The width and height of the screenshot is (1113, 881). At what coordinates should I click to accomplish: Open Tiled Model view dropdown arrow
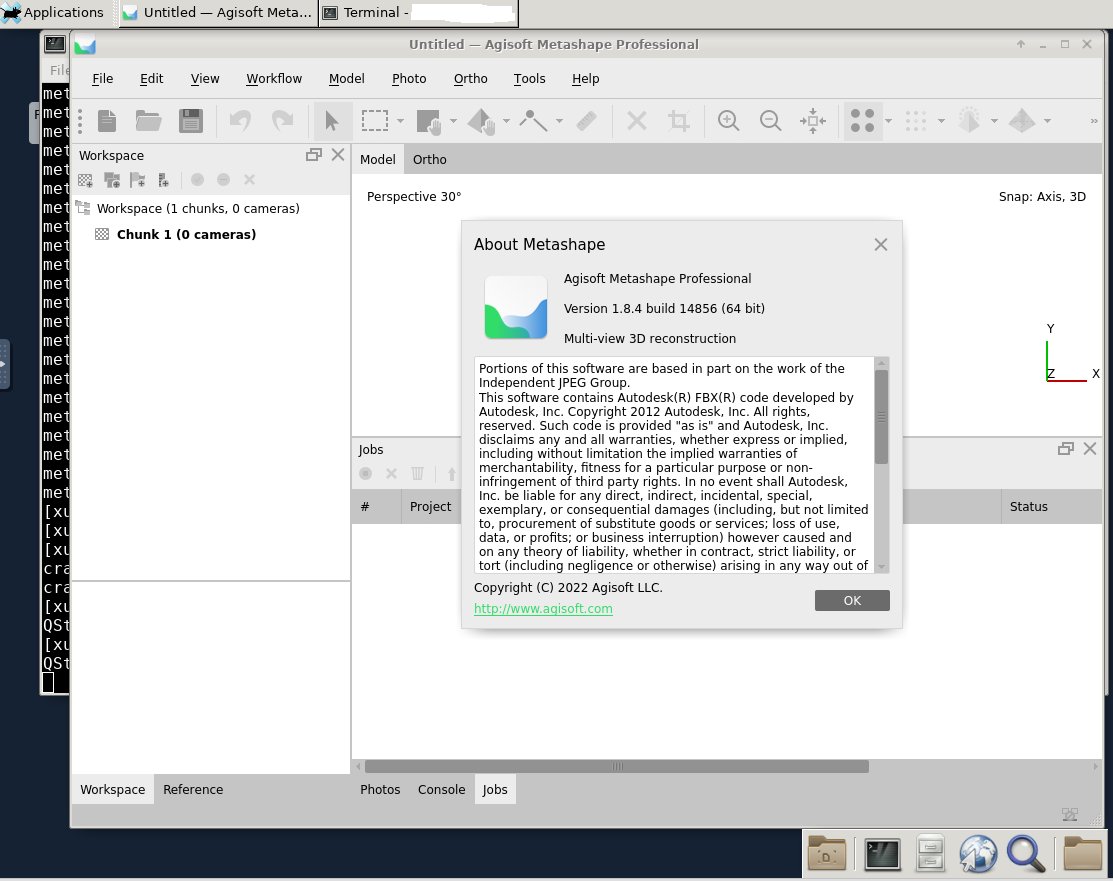click(x=1047, y=121)
